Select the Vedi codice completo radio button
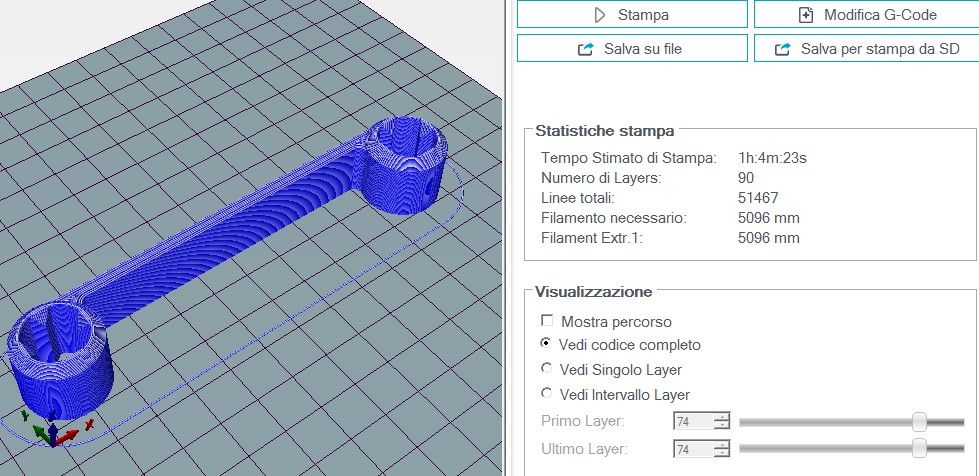Image resolution: width=979 pixels, height=476 pixels. point(547,344)
